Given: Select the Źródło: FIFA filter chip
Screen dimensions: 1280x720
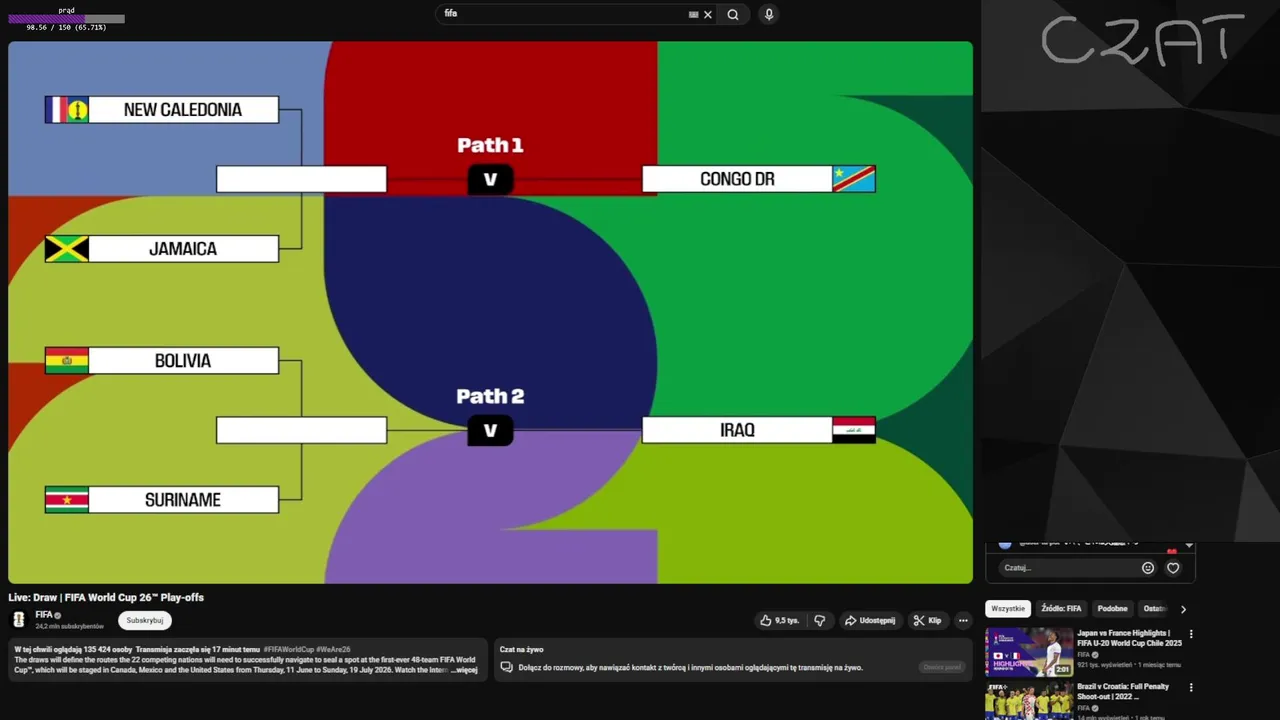Looking at the screenshot, I should click(x=1061, y=609).
